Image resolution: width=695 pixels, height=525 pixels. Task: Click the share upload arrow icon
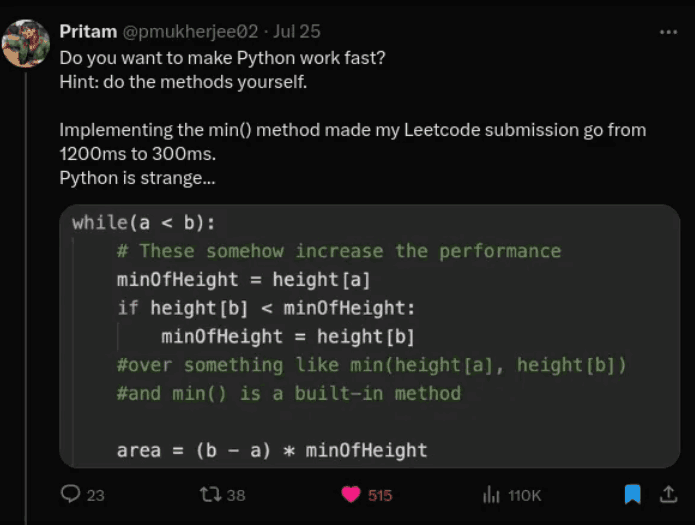point(669,494)
